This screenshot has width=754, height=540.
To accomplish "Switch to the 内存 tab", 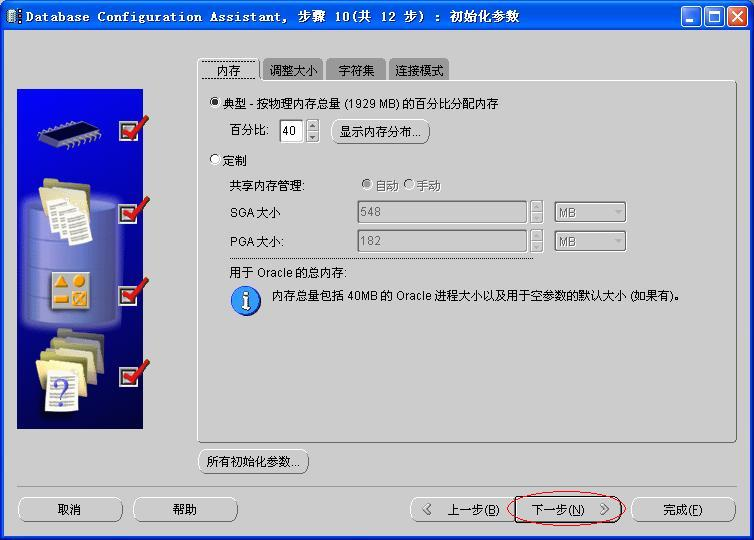I will coord(228,70).
